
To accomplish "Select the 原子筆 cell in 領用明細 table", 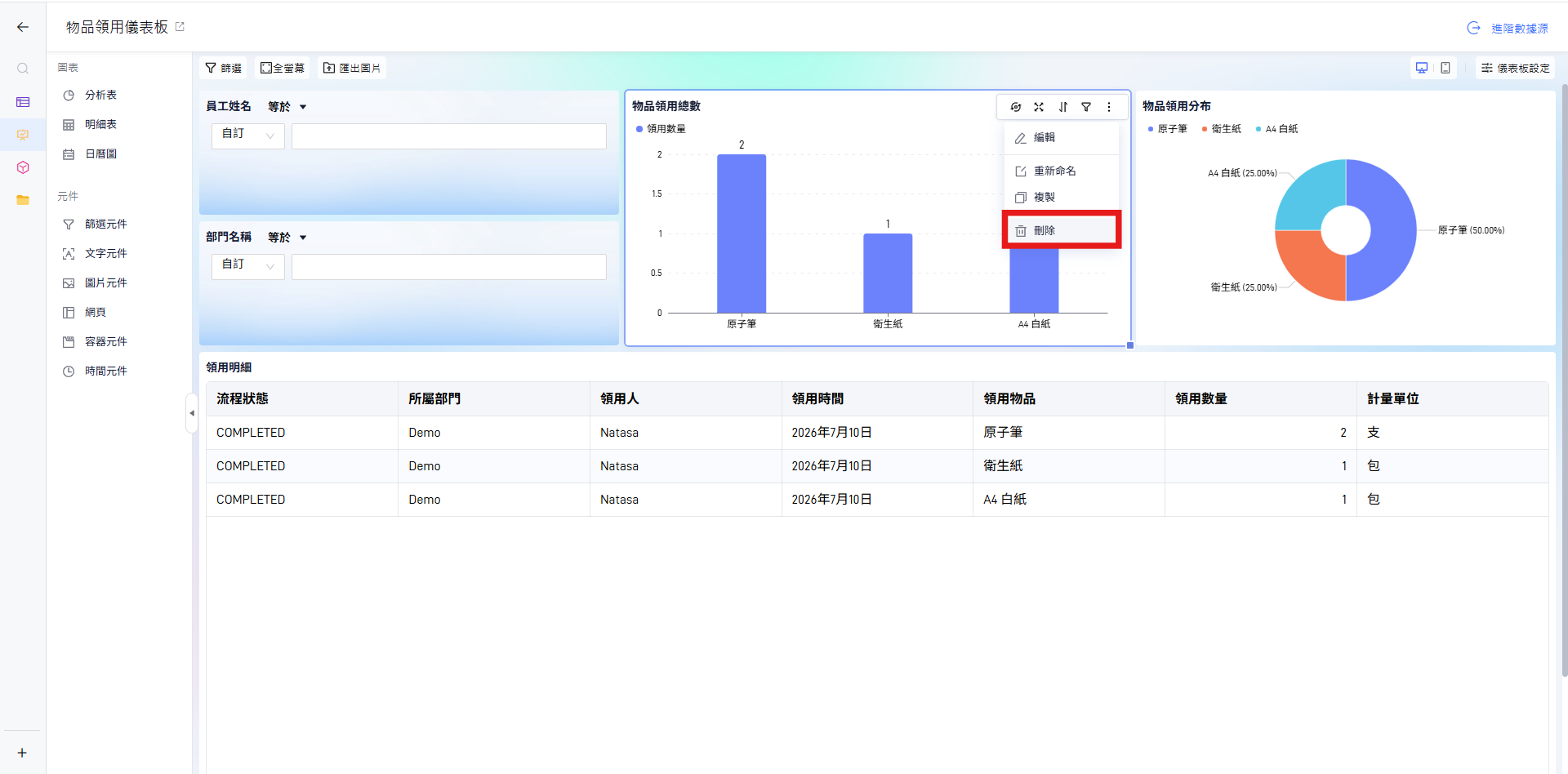I will coord(1069,433).
